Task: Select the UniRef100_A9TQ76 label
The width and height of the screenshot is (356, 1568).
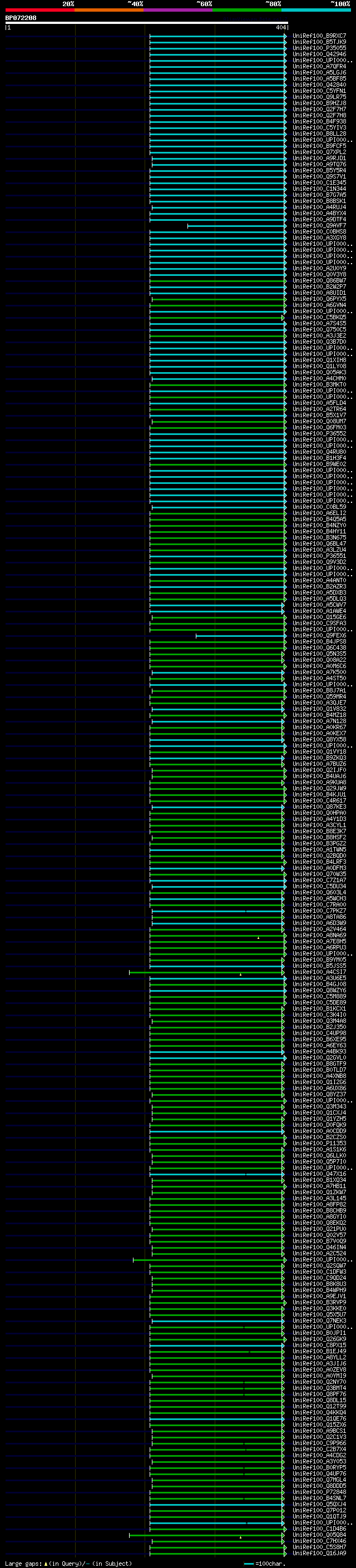Action: tap(319, 164)
